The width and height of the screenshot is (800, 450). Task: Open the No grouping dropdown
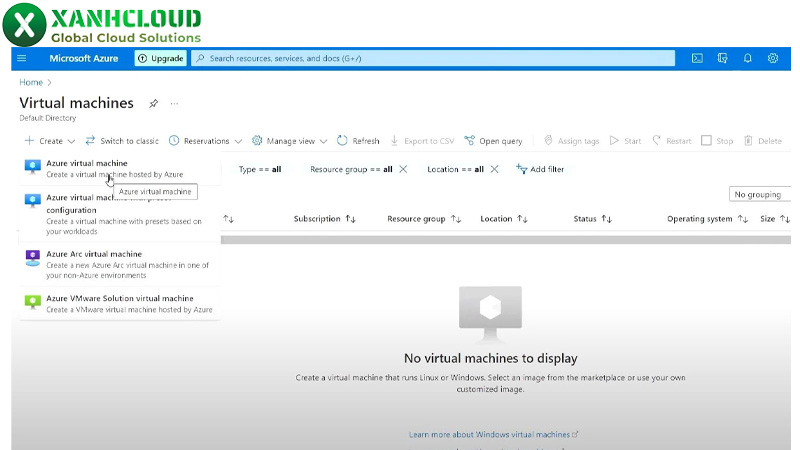pos(760,194)
